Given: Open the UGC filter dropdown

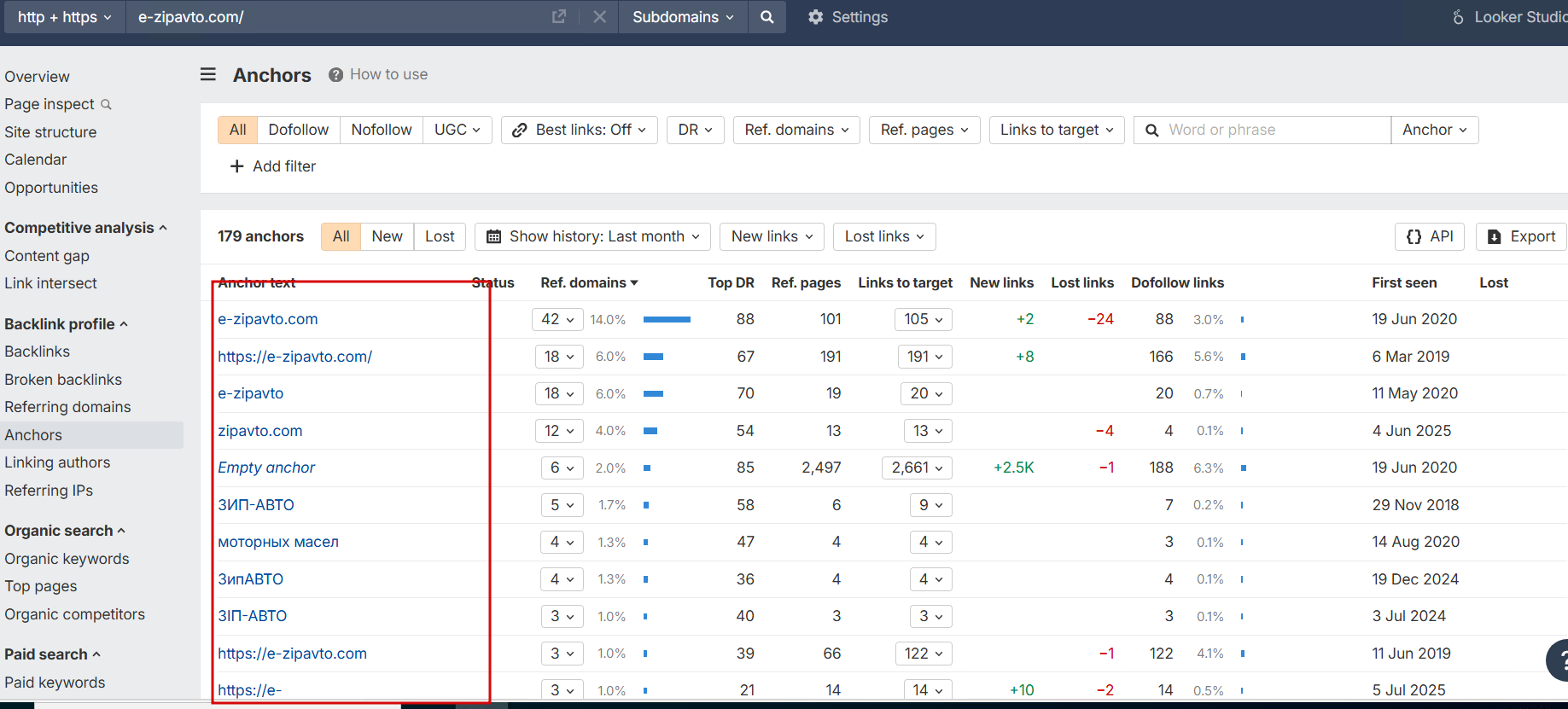Looking at the screenshot, I should coord(458,130).
